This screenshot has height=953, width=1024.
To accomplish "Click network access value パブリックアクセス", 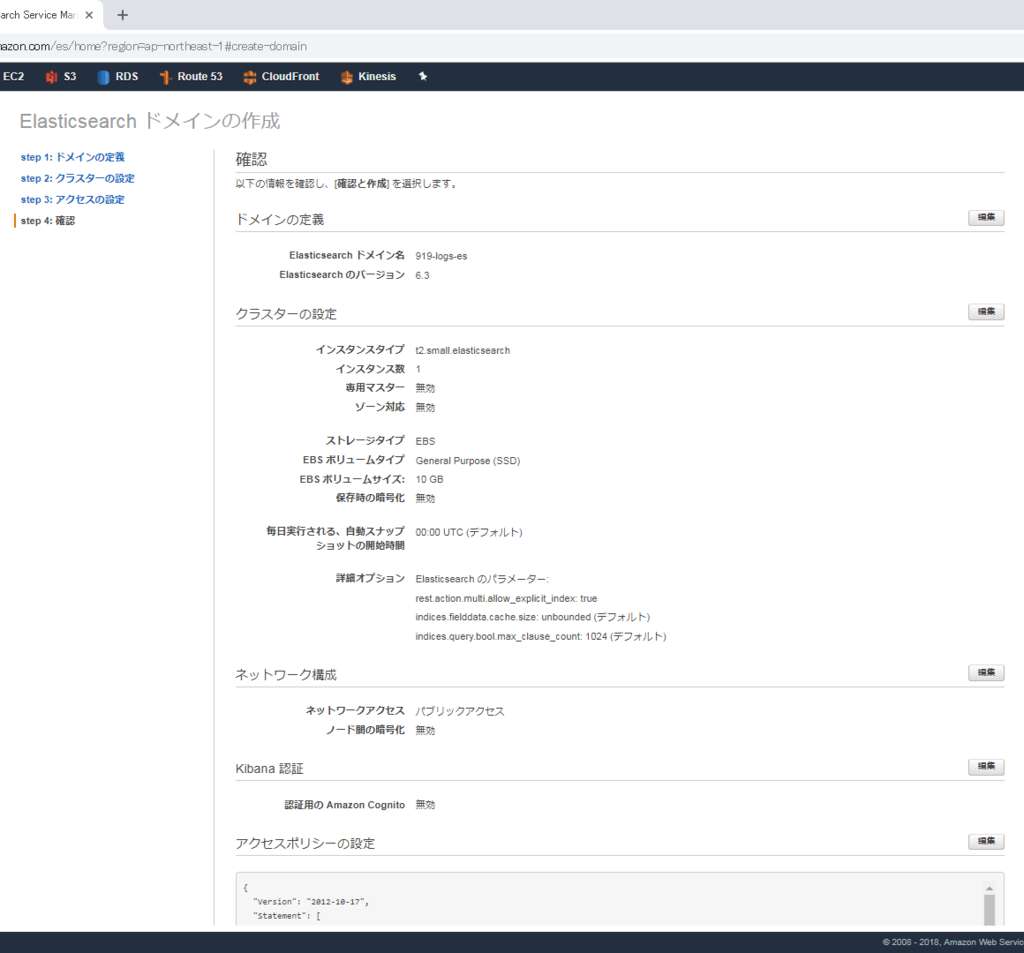I will pos(460,711).
